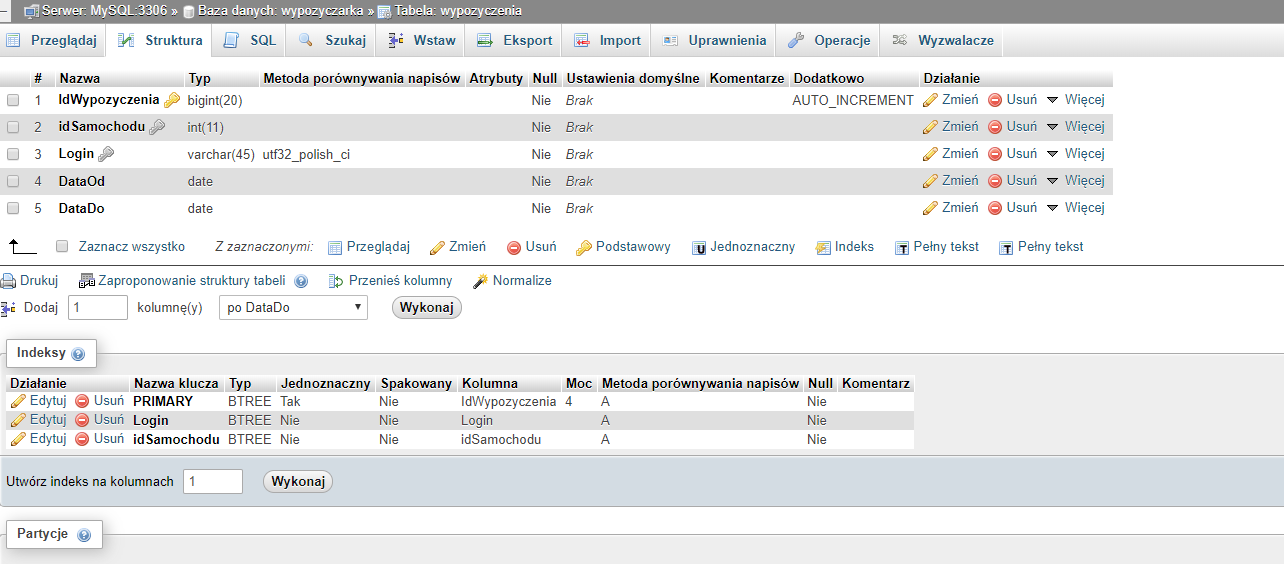Check the box for idSamochodu column
Image resolution: width=1284 pixels, height=564 pixels.
(13, 127)
